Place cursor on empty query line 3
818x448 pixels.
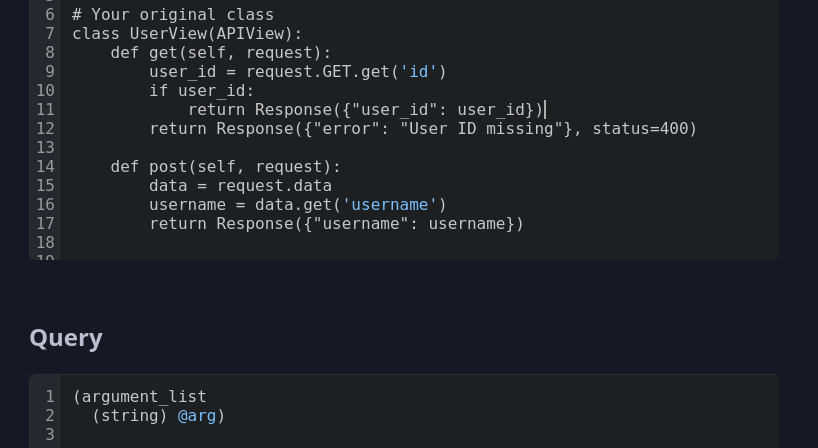coord(419,434)
